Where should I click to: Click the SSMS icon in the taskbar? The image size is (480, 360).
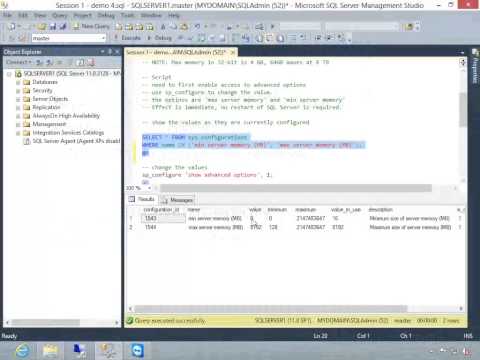tap(108, 351)
